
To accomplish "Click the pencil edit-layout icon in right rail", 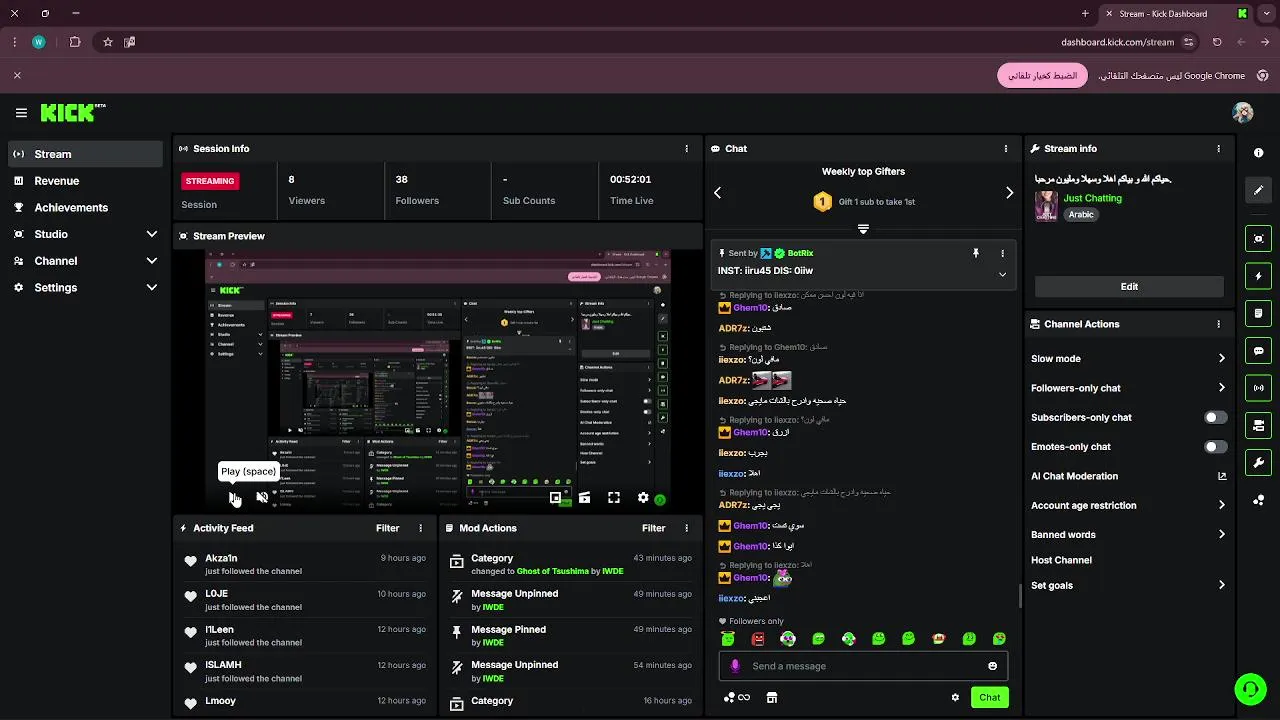I will click(x=1258, y=190).
